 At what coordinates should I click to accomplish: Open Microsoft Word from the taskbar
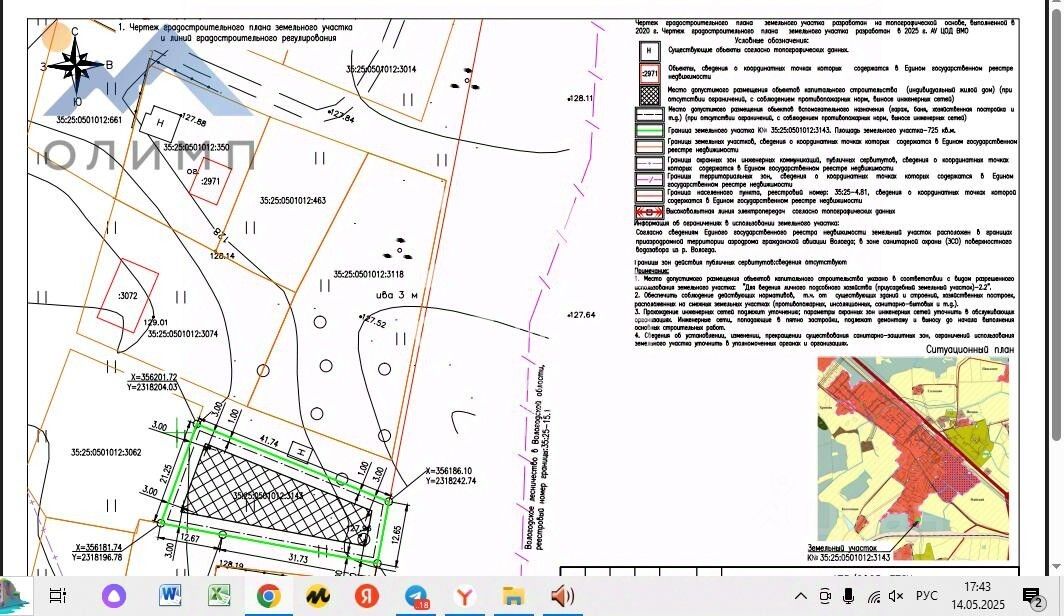(169, 596)
